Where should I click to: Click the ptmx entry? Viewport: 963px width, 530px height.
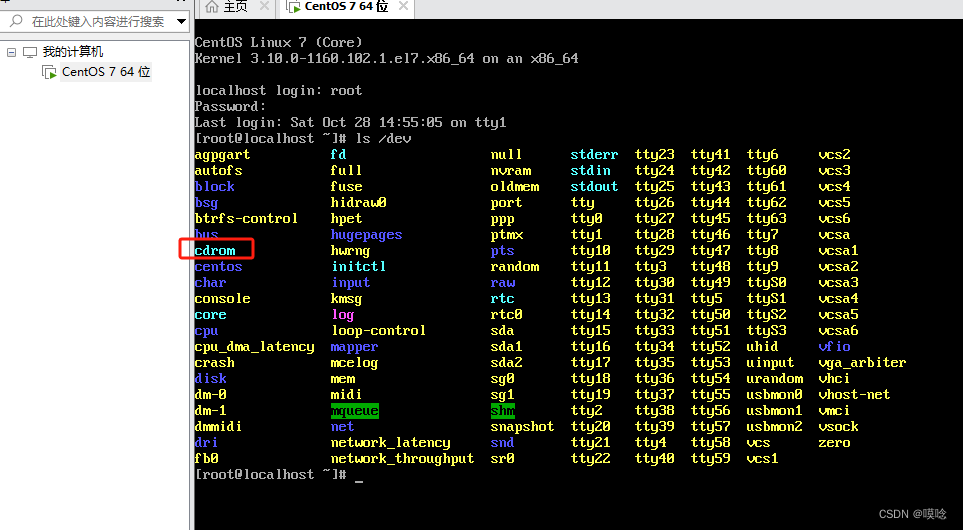[506, 235]
